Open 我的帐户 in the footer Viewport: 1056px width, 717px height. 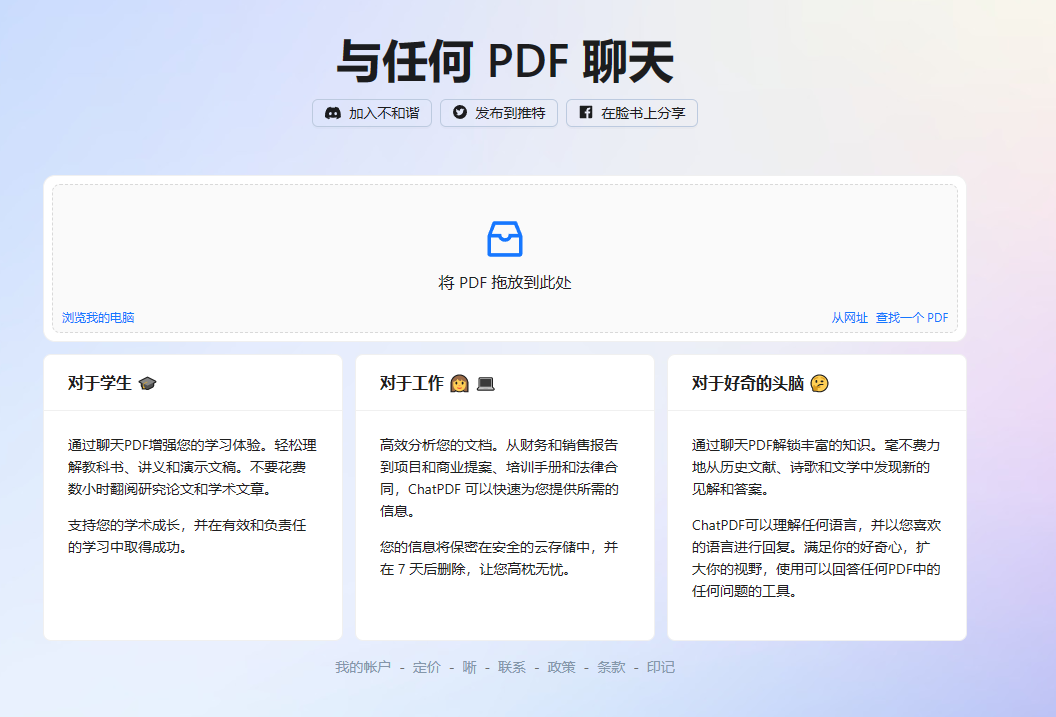362,667
